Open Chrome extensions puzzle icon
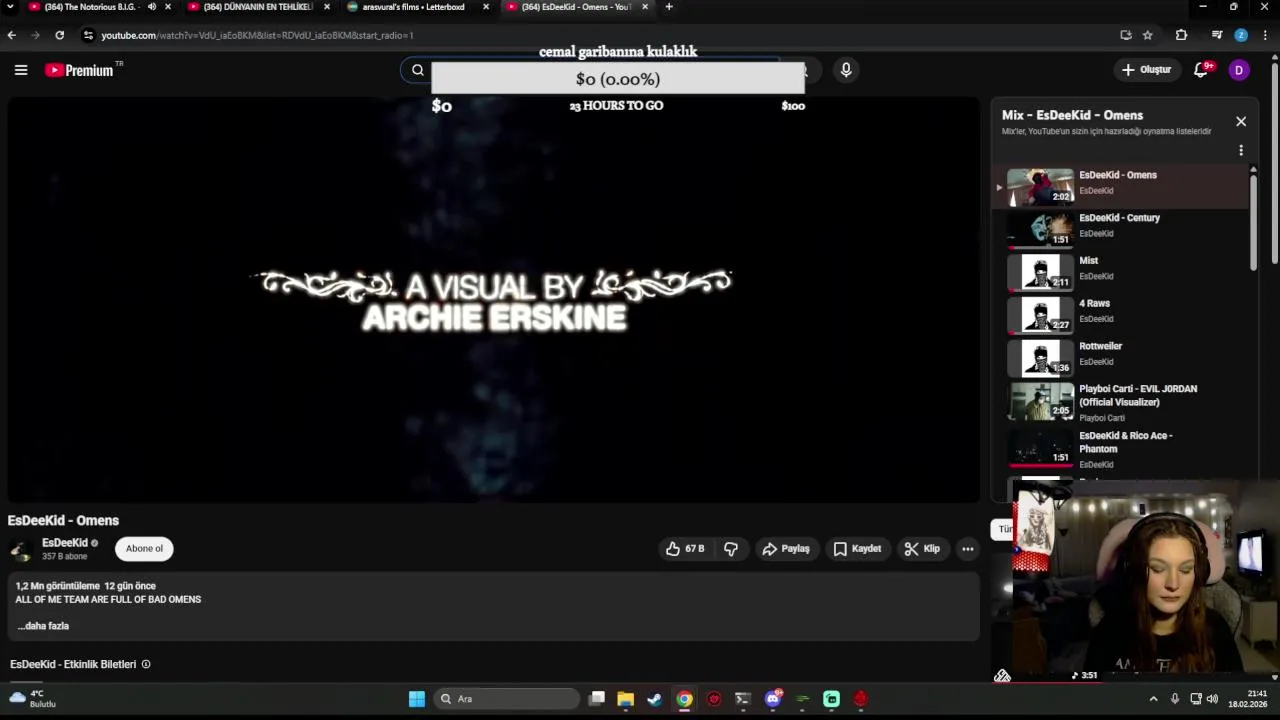Image resolution: width=1280 pixels, height=720 pixels. [1181, 35]
